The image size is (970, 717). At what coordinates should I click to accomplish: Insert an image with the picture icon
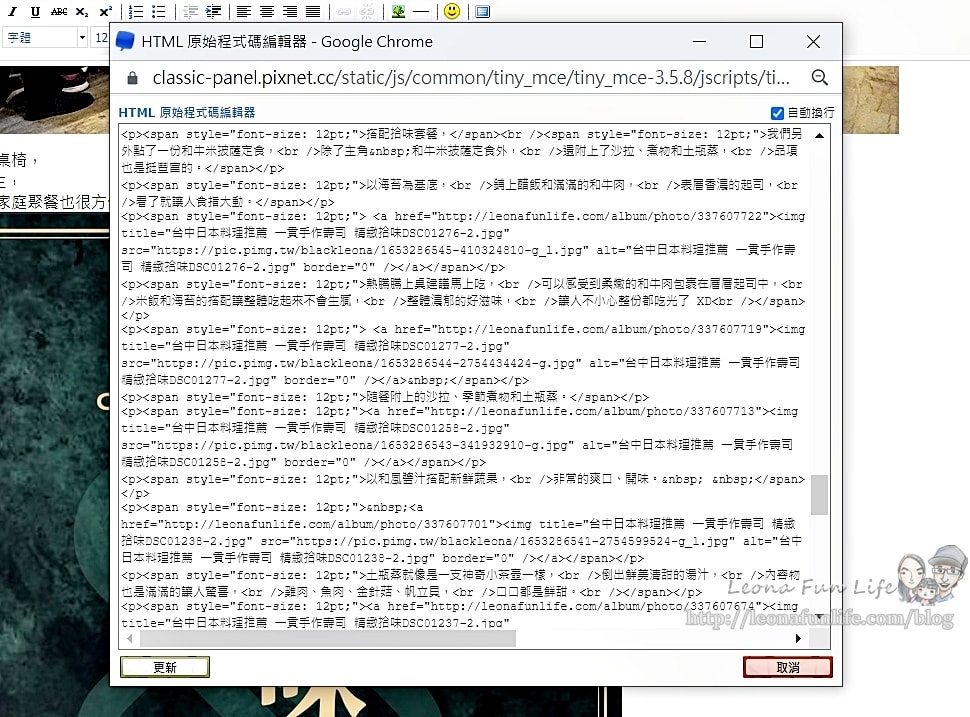398,12
